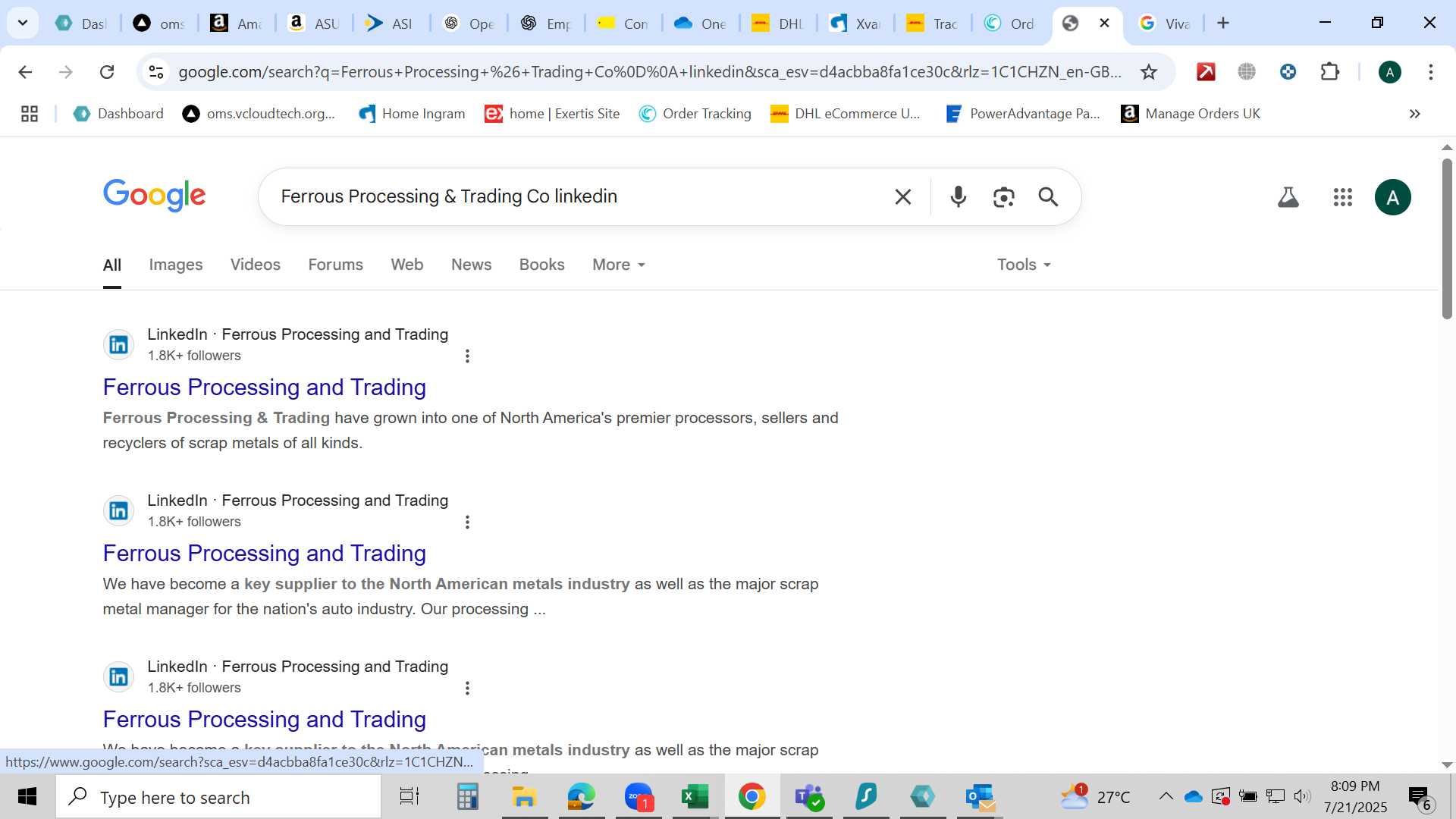The height and width of the screenshot is (819, 1456).
Task: Open Microsoft Teams in taskbar
Action: click(809, 797)
